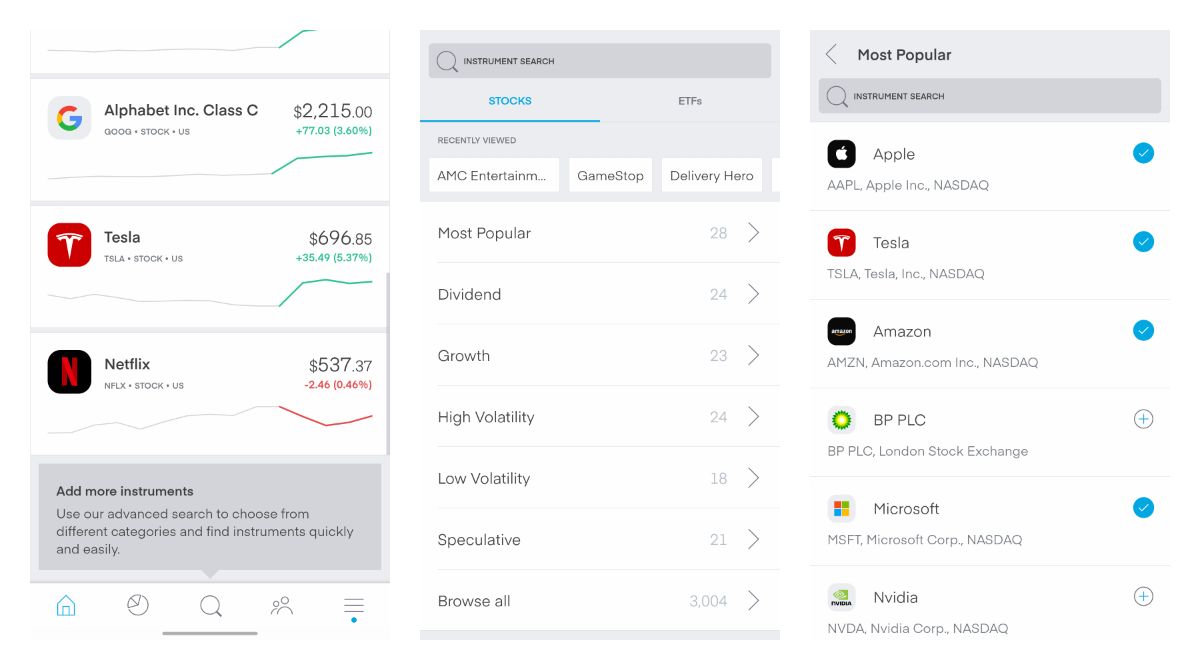Viewport: 1200px width, 670px height.
Task: Expand High Volatility category chevron
Action: [x=754, y=417]
